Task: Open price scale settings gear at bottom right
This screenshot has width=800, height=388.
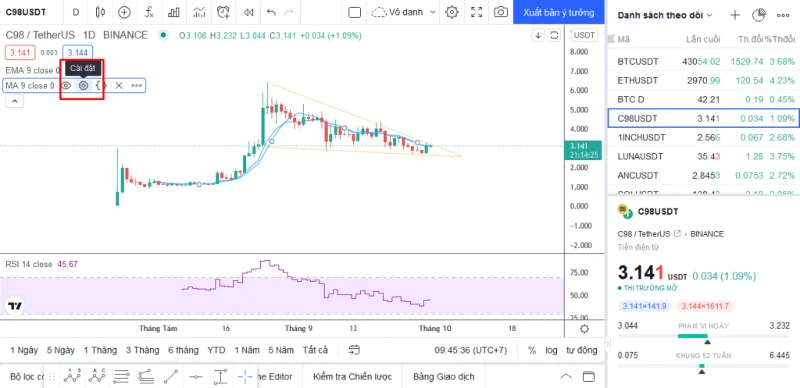Action: 585,328
